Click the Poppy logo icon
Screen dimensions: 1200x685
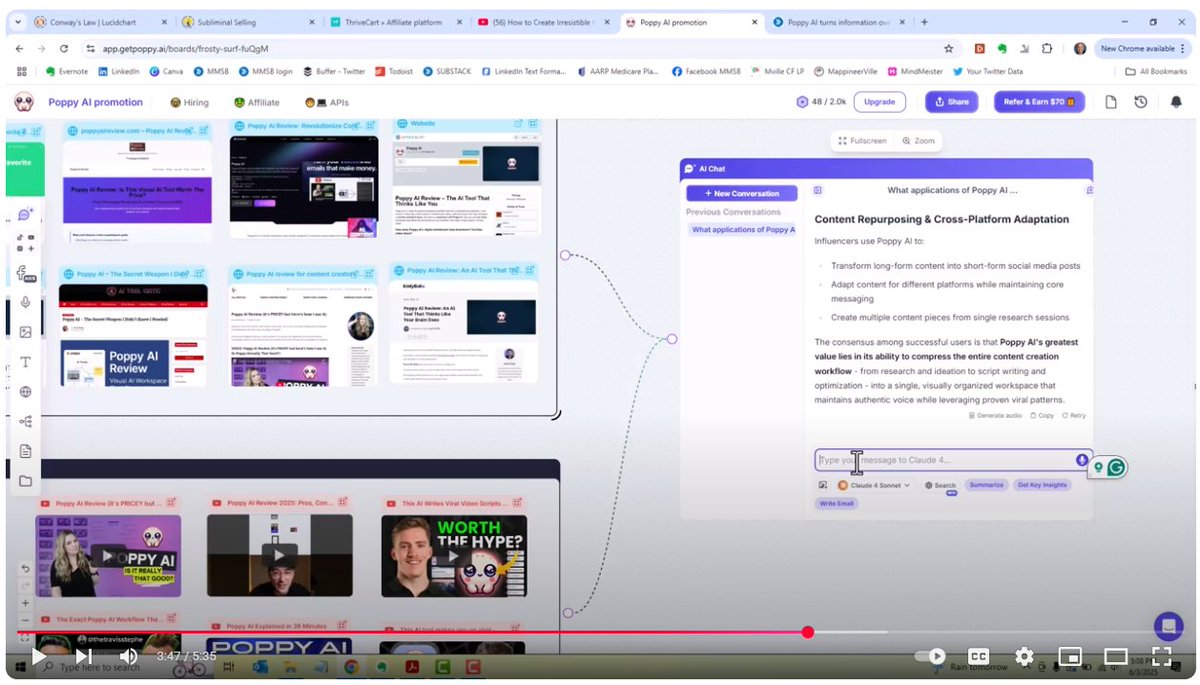click(24, 102)
